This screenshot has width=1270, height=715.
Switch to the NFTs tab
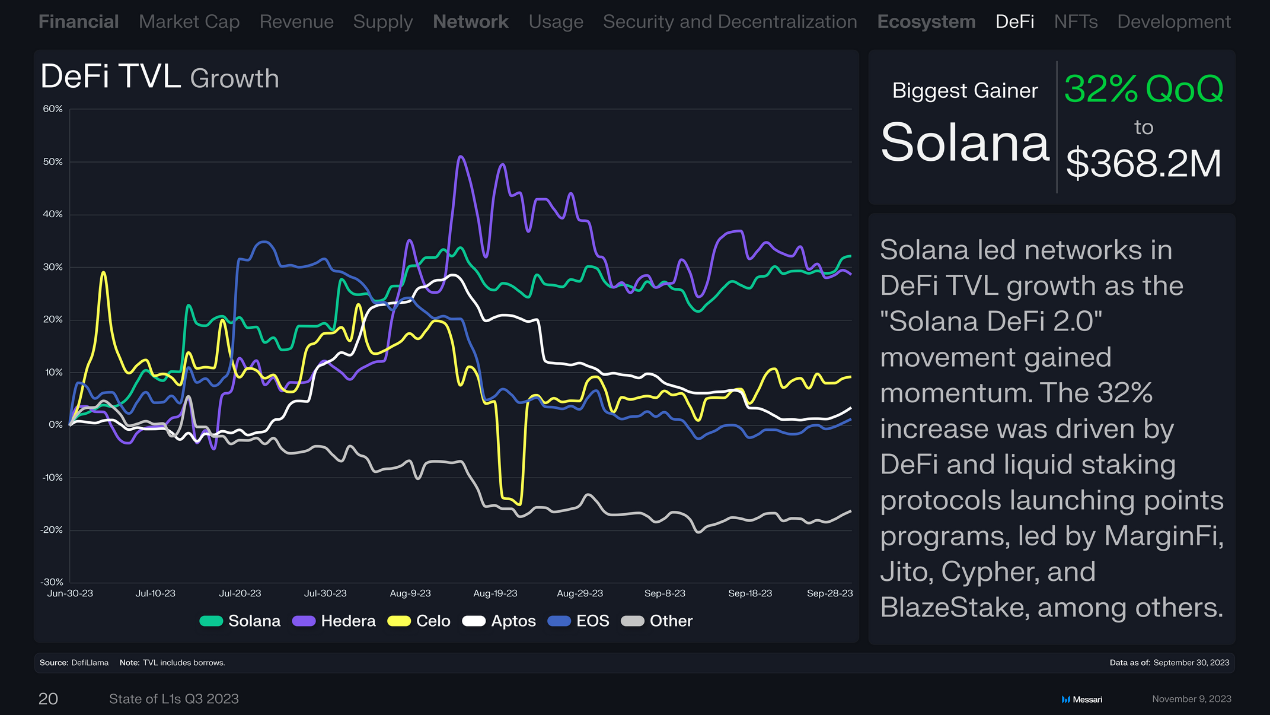[1075, 21]
